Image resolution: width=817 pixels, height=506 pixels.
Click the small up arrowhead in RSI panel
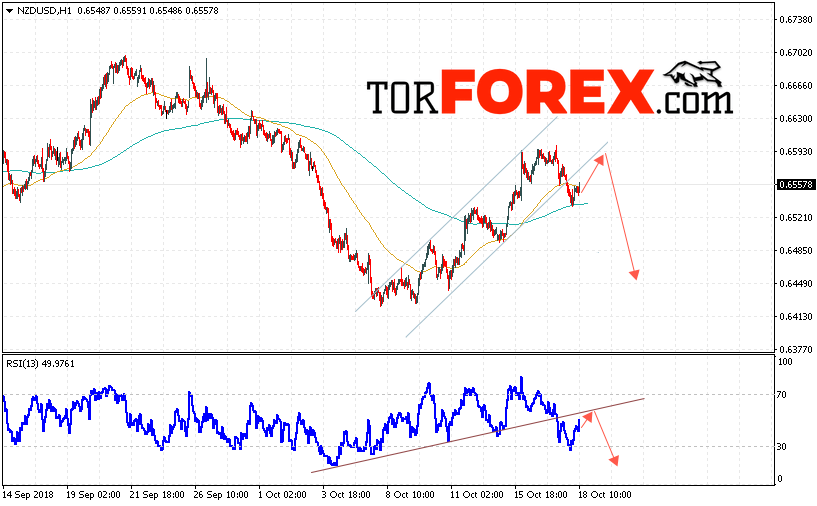click(588, 415)
